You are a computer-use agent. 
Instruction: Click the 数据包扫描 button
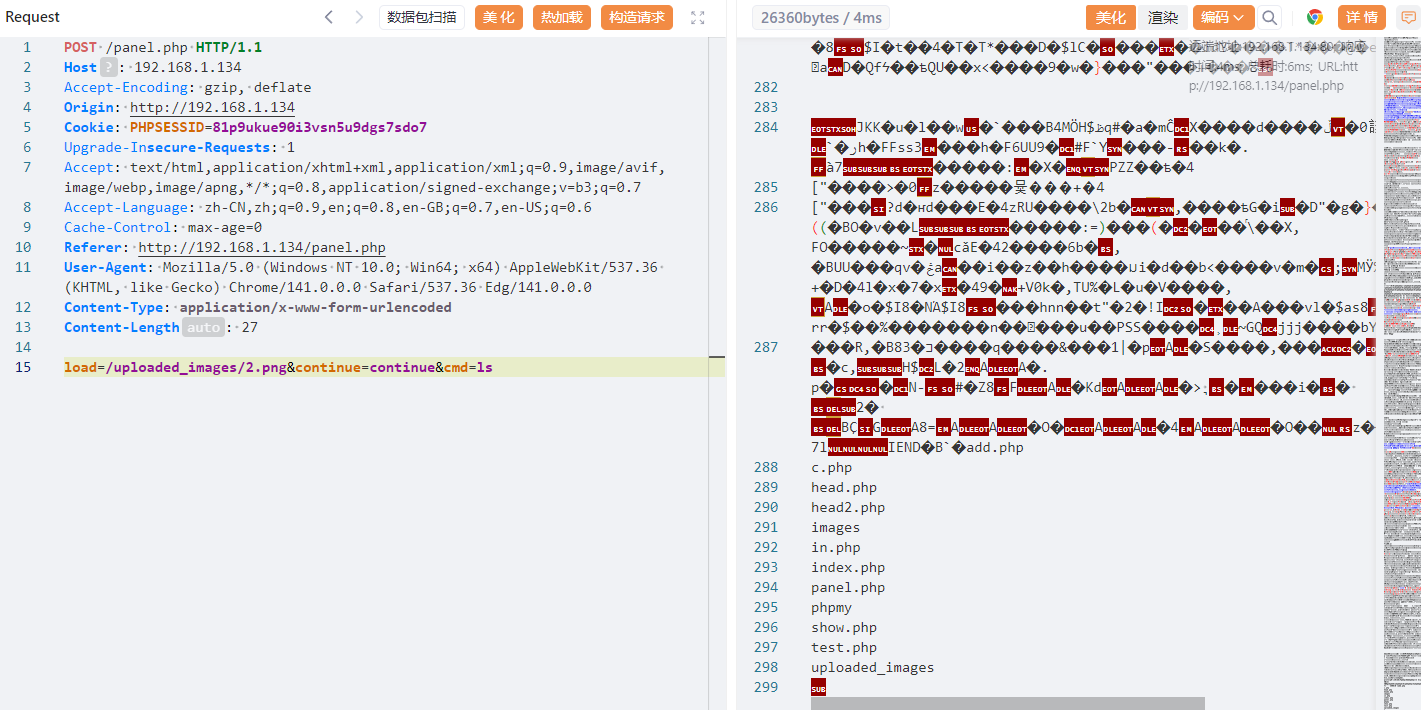(x=422, y=17)
